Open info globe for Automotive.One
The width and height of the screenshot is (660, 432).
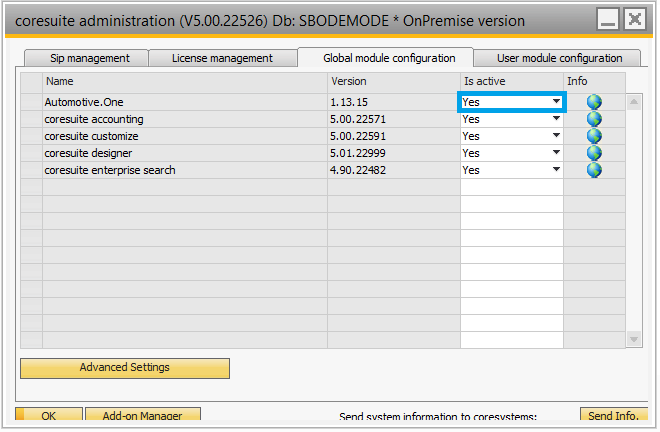594,102
